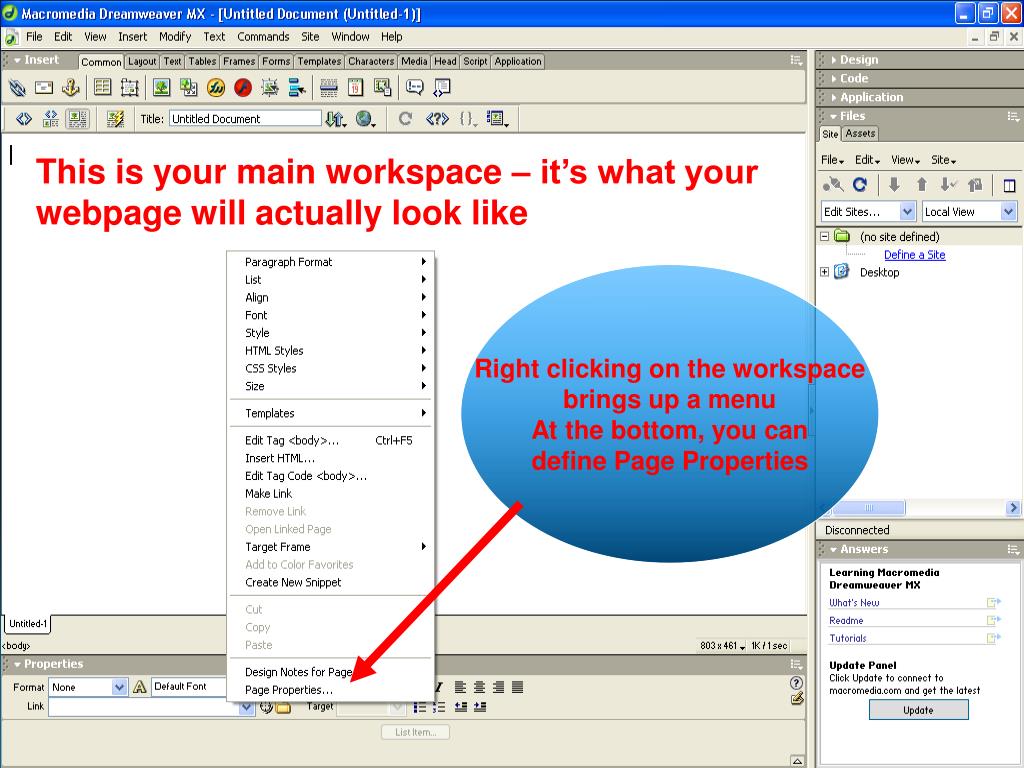1024x768 pixels.
Task: Open the Assets tab in Files panel
Action: [860, 133]
